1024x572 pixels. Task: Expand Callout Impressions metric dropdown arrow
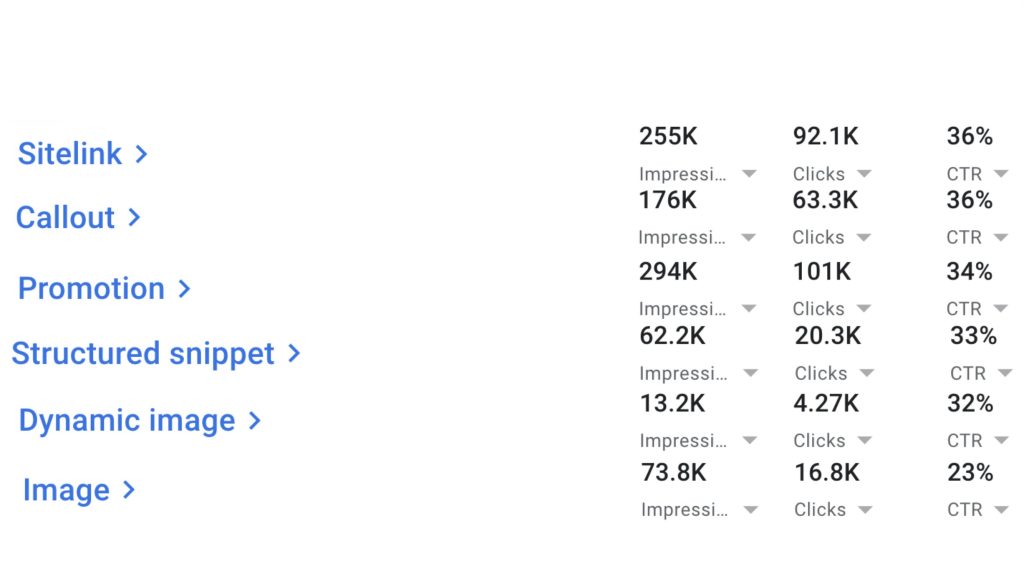click(749, 238)
